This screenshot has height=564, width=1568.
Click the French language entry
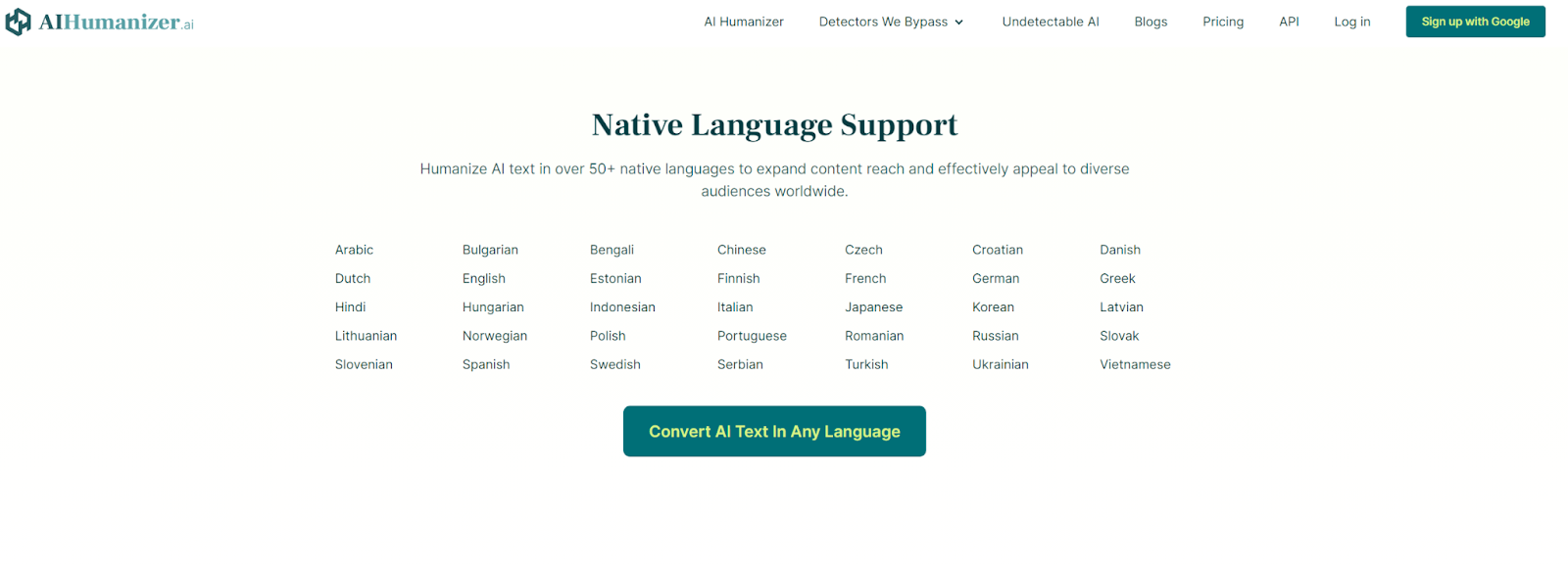tap(865, 278)
